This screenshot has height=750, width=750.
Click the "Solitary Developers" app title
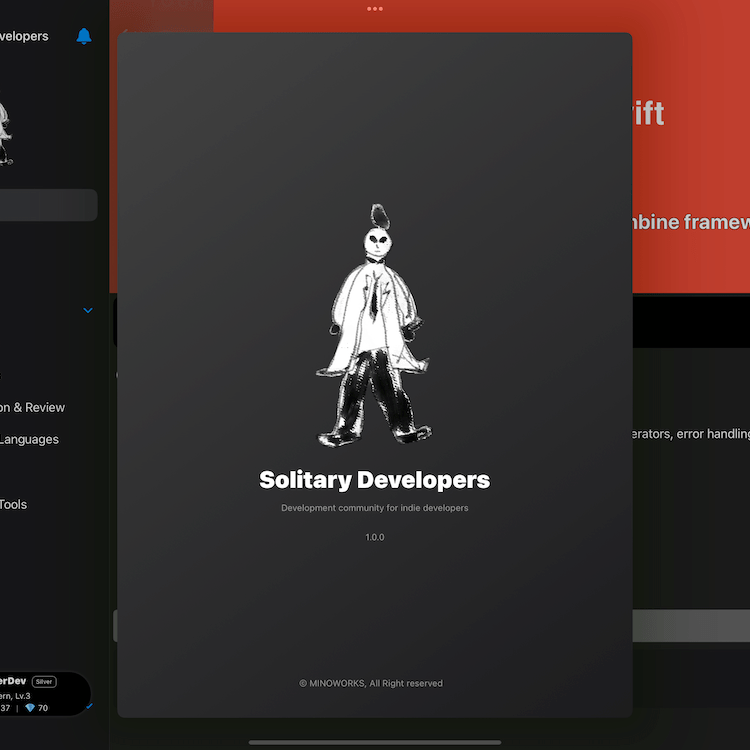(375, 480)
